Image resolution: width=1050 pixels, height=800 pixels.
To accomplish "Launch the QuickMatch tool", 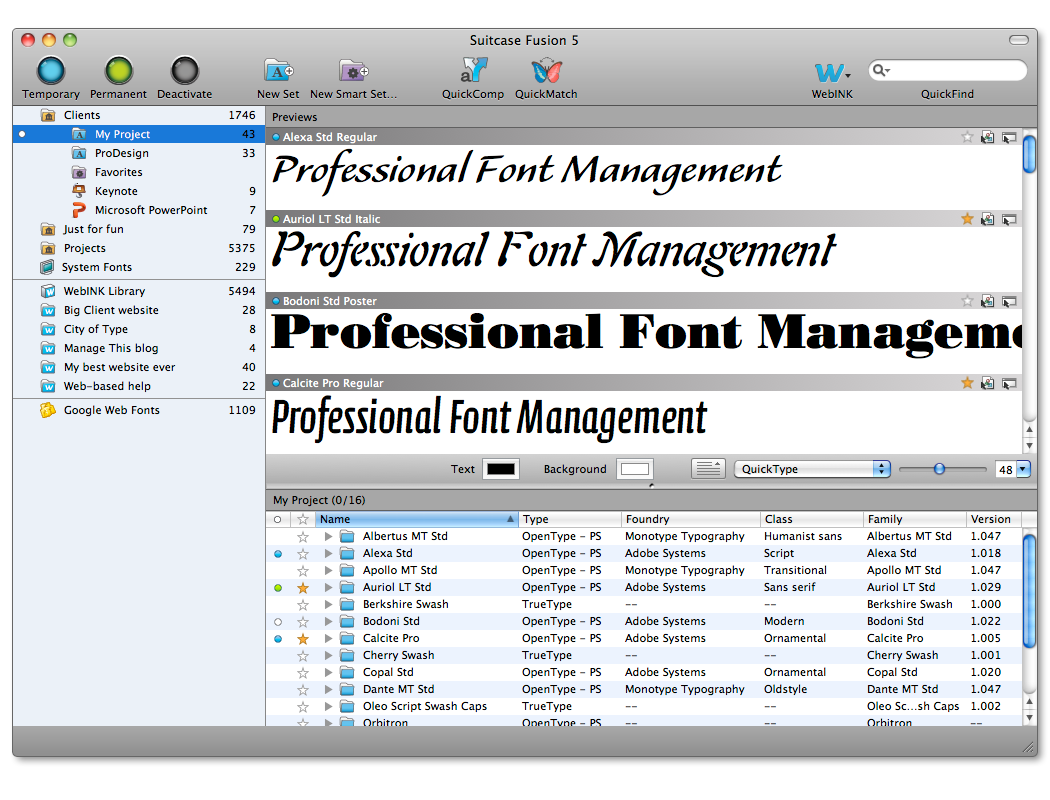I will (x=546, y=71).
